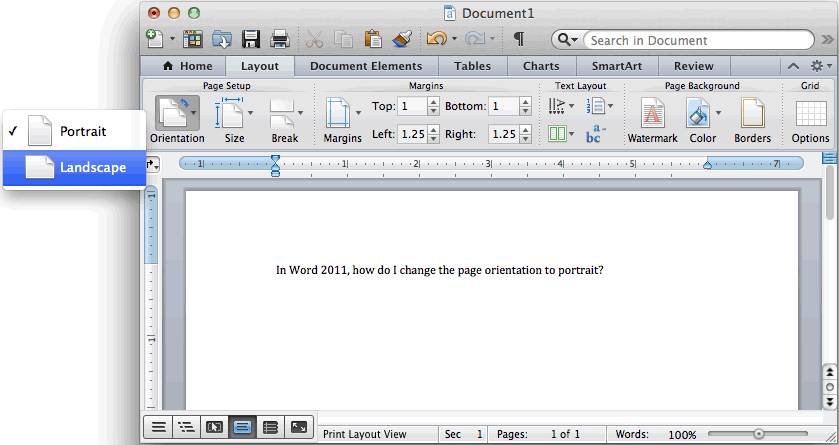Screen dimensions: 839x445
Task: Select the Layout ribbon tab
Action: (x=260, y=66)
